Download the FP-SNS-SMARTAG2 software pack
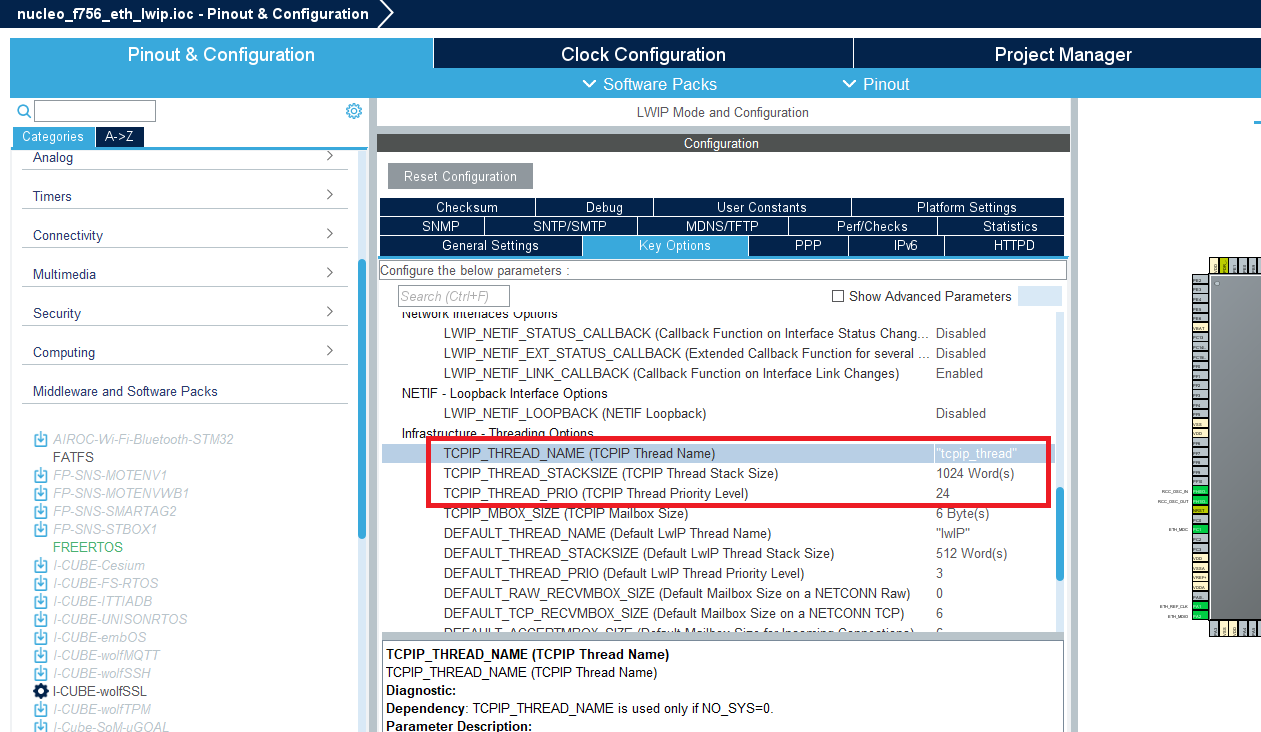This screenshot has height=732, width=1261. pos(40,511)
